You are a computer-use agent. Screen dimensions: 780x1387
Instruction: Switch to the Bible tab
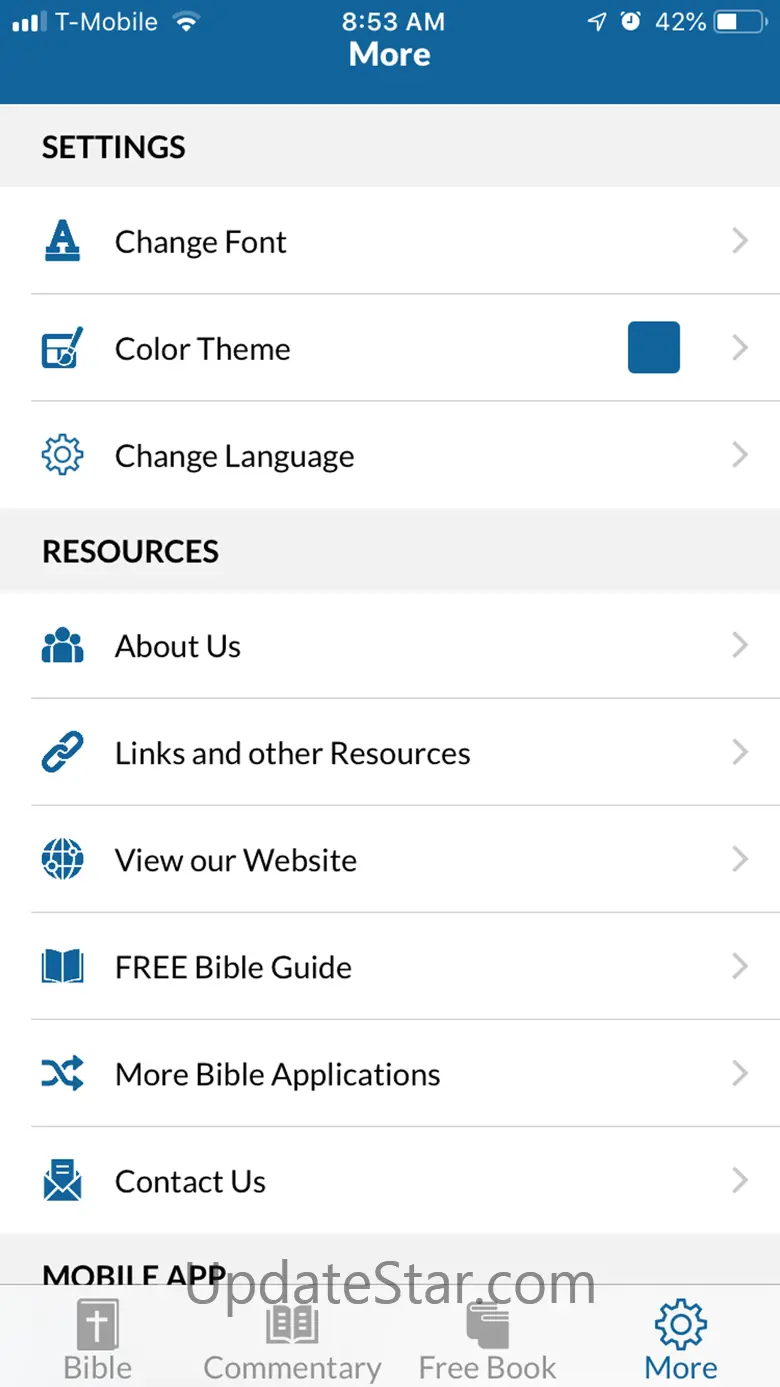coord(98,1339)
